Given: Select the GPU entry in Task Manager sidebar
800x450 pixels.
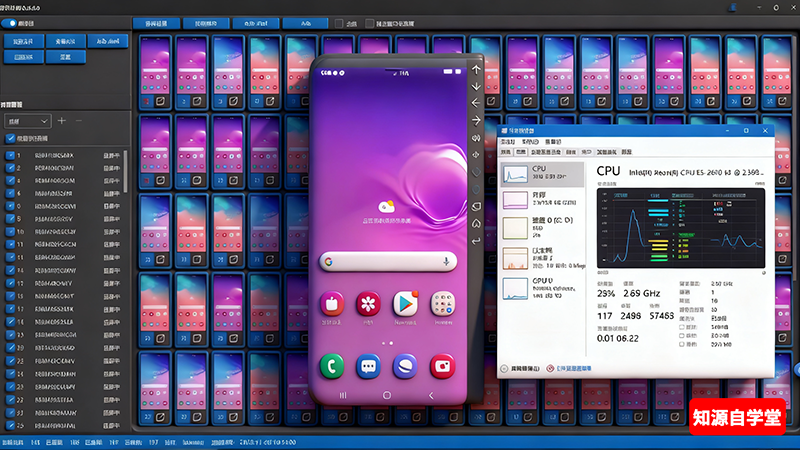Looking at the screenshot, I should [541, 289].
